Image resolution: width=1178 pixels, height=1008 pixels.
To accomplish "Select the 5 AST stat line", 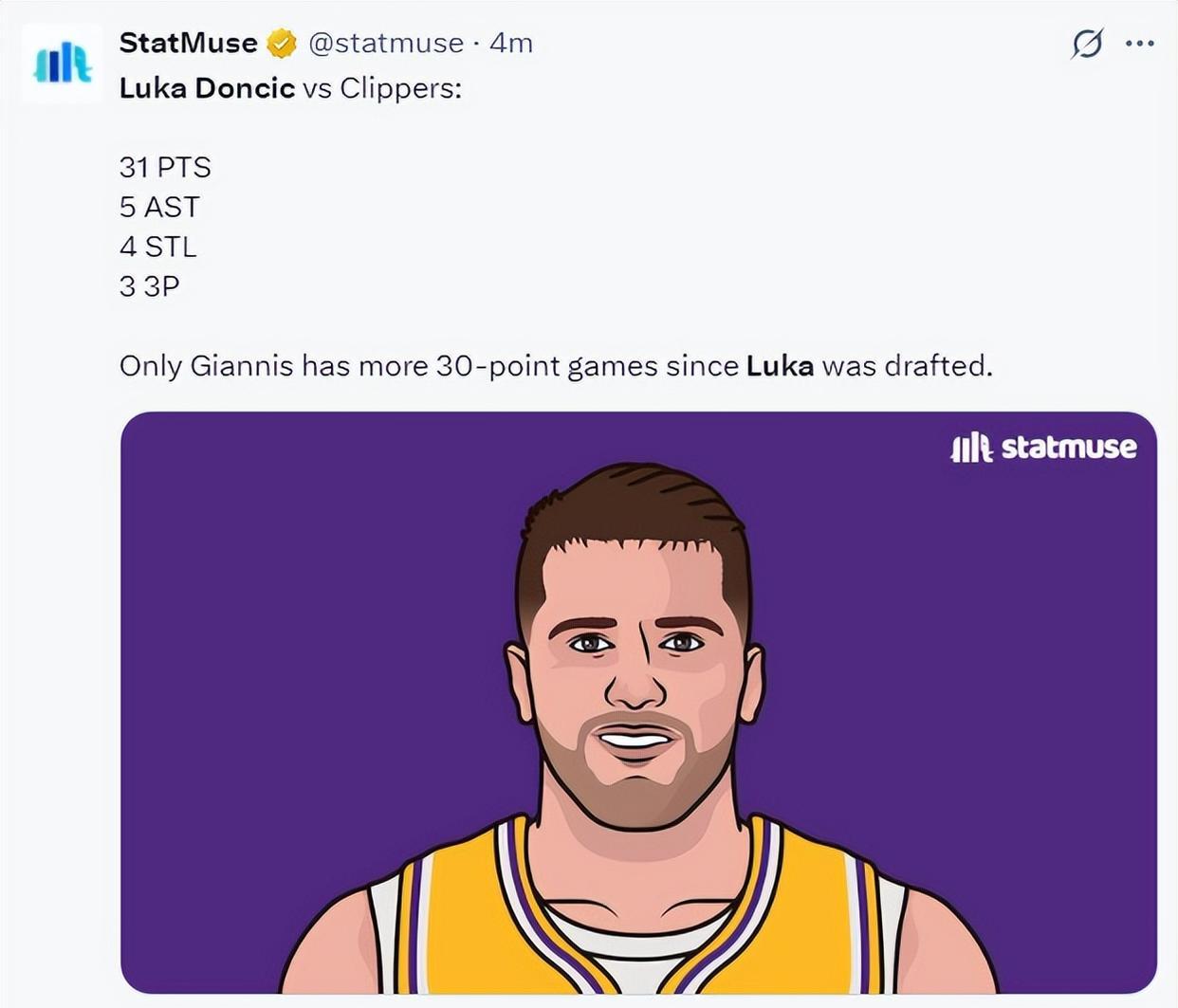I will (x=159, y=208).
